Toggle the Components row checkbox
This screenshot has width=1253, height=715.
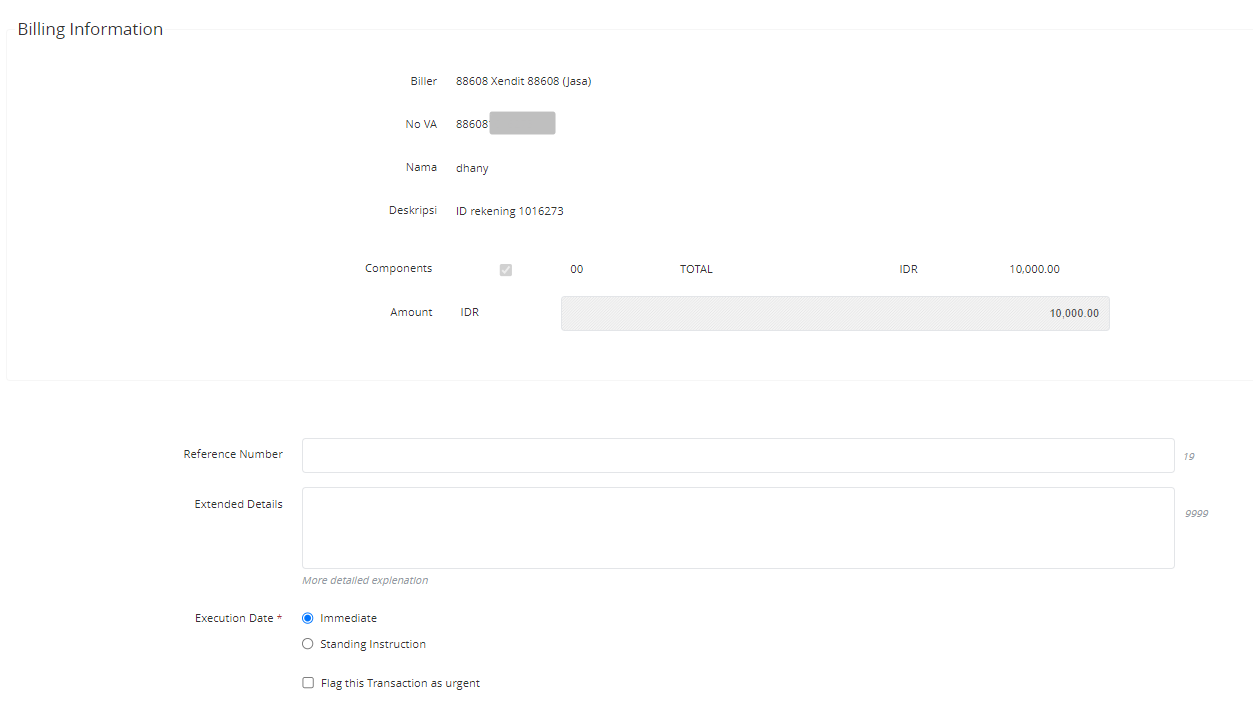(x=506, y=270)
